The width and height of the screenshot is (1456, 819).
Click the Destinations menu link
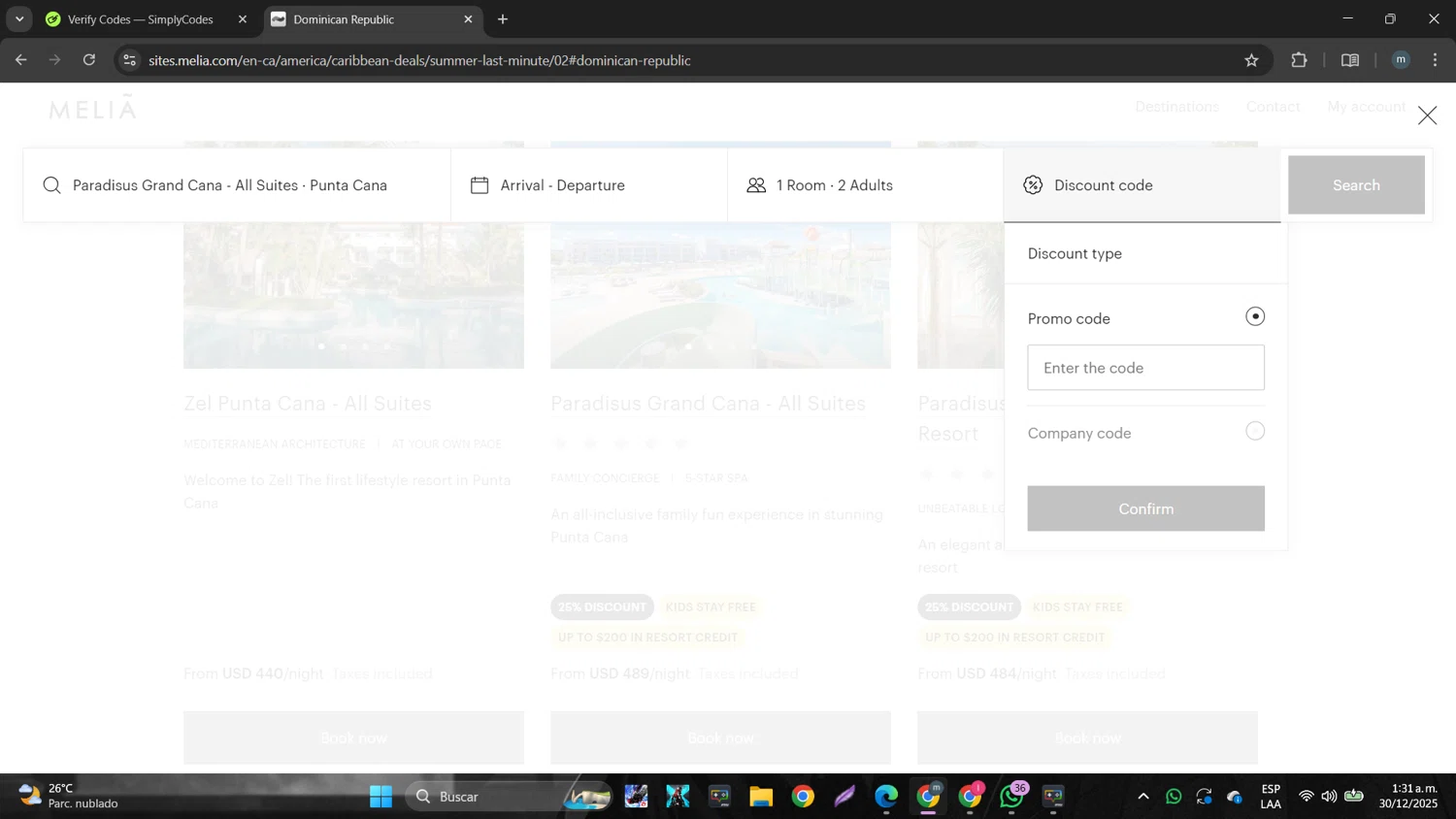coord(1176,107)
